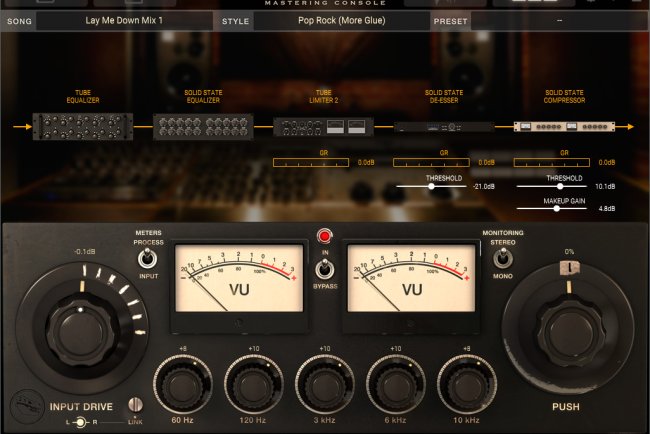650x434 pixels.
Task: Click the STYLE label
Action: (x=235, y=21)
